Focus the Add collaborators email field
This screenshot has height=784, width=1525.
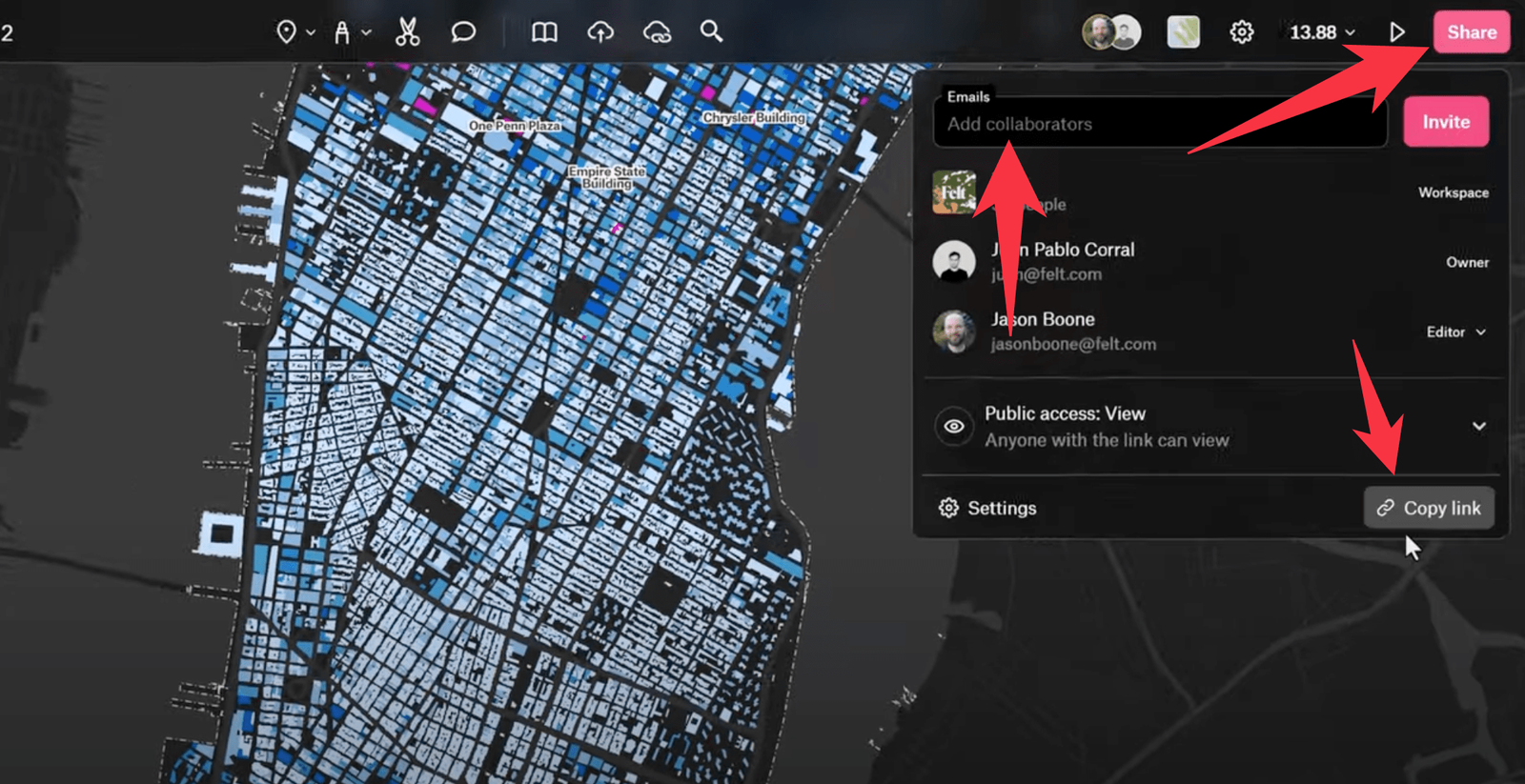point(1160,124)
